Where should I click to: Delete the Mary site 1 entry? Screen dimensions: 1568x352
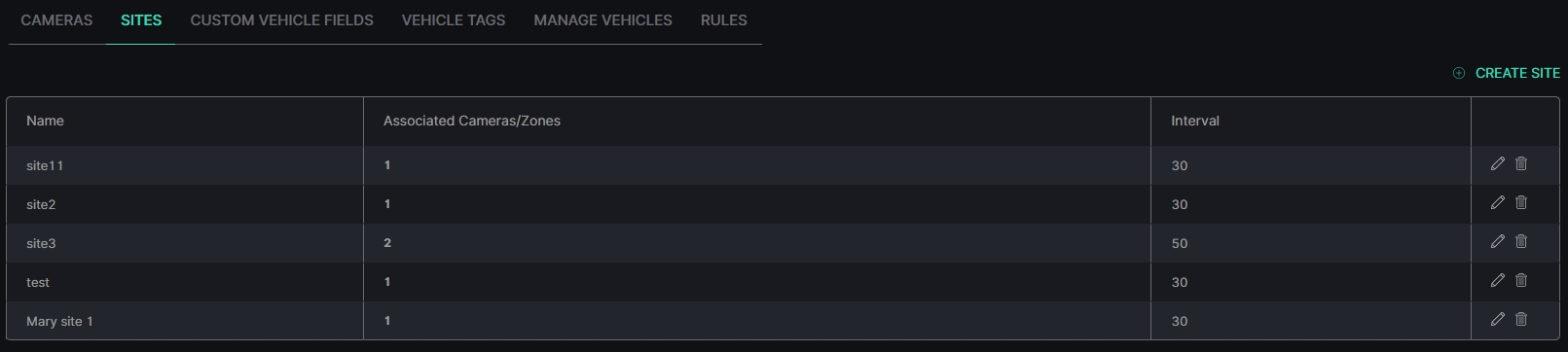(1521, 319)
